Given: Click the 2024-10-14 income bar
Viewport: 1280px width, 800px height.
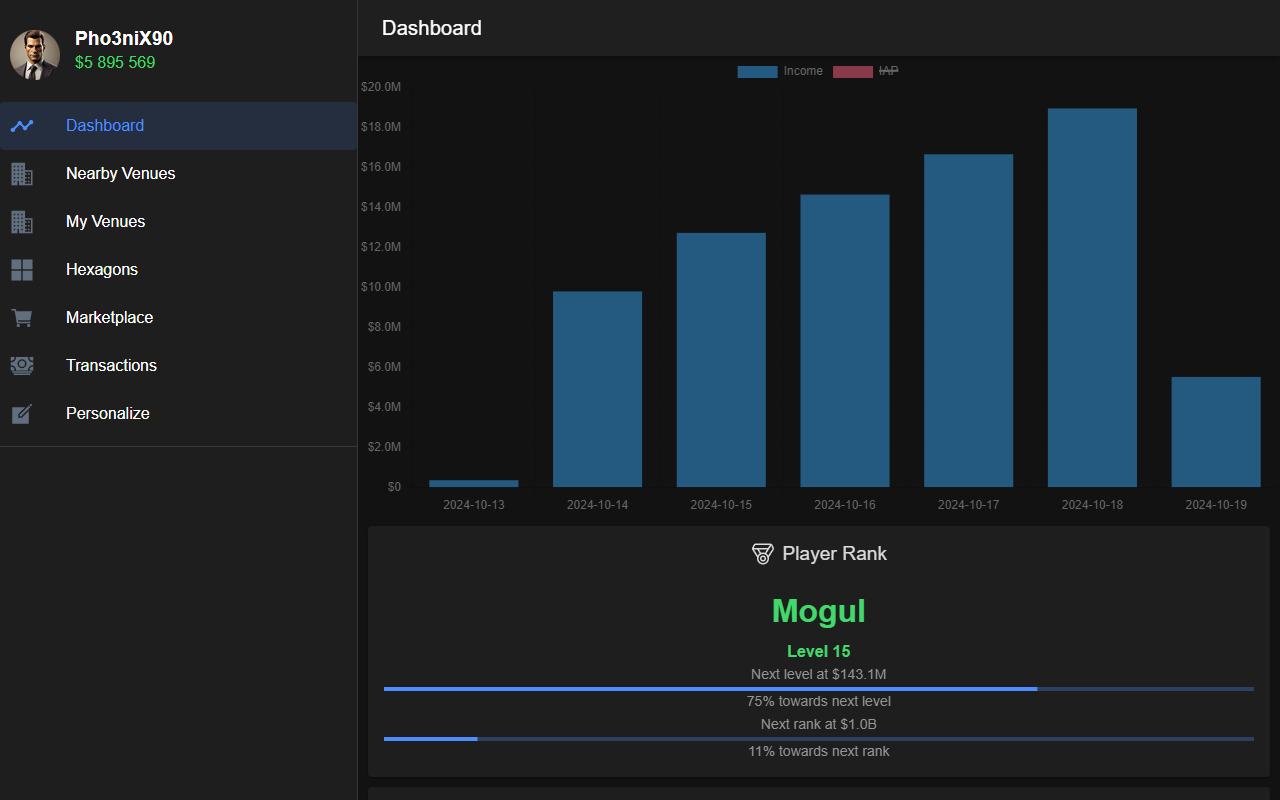Looking at the screenshot, I should pos(598,389).
